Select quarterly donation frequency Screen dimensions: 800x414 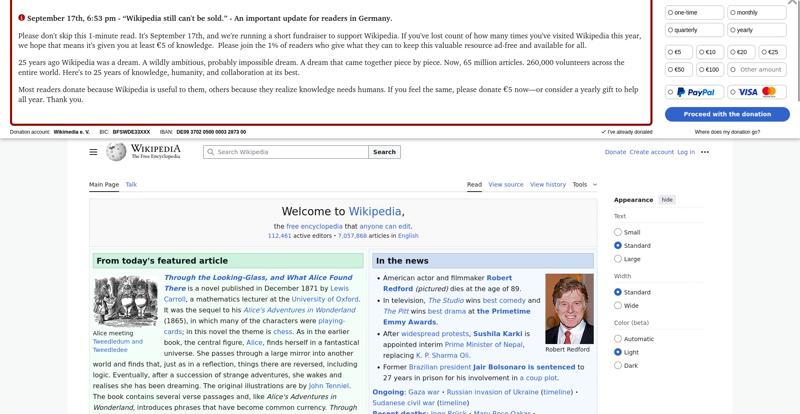694,30
